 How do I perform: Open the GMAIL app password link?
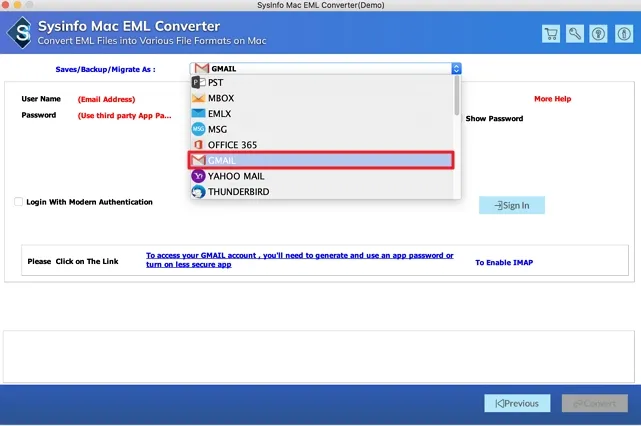coord(300,260)
